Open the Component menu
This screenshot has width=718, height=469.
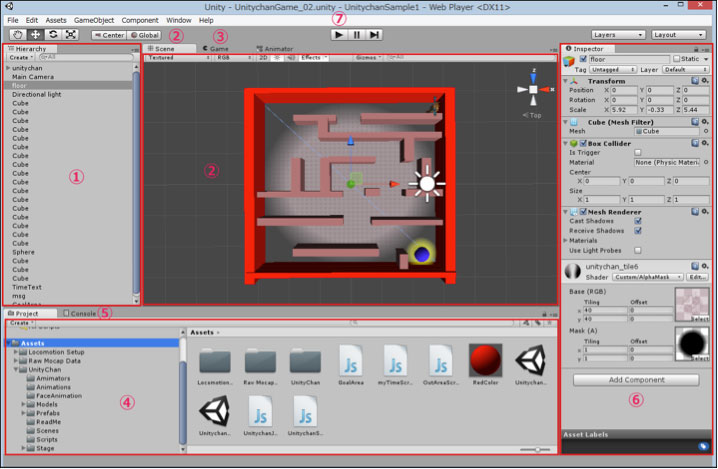click(140, 20)
